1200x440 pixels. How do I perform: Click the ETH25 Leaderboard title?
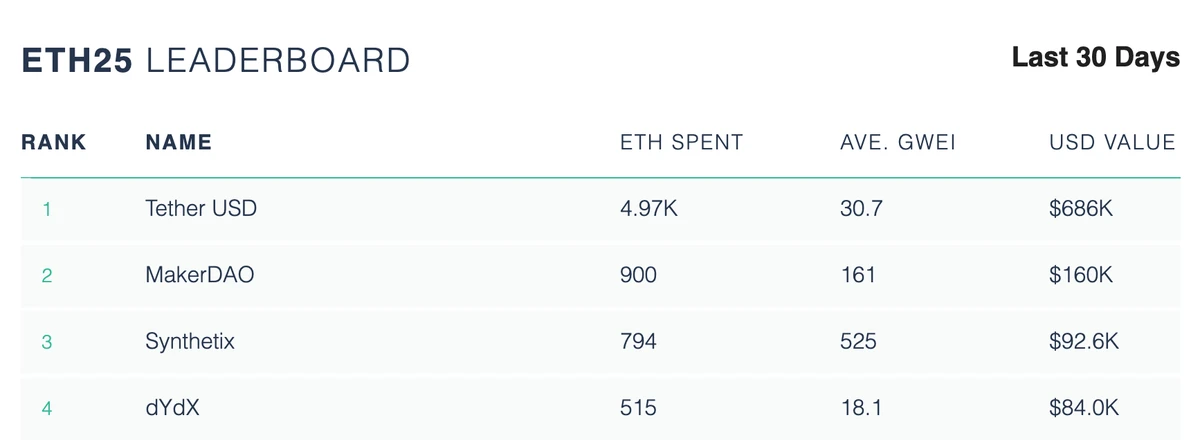point(215,60)
